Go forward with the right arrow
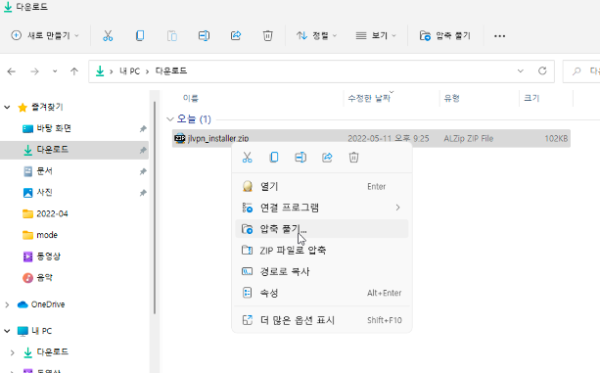The image size is (600, 373). coord(34,71)
